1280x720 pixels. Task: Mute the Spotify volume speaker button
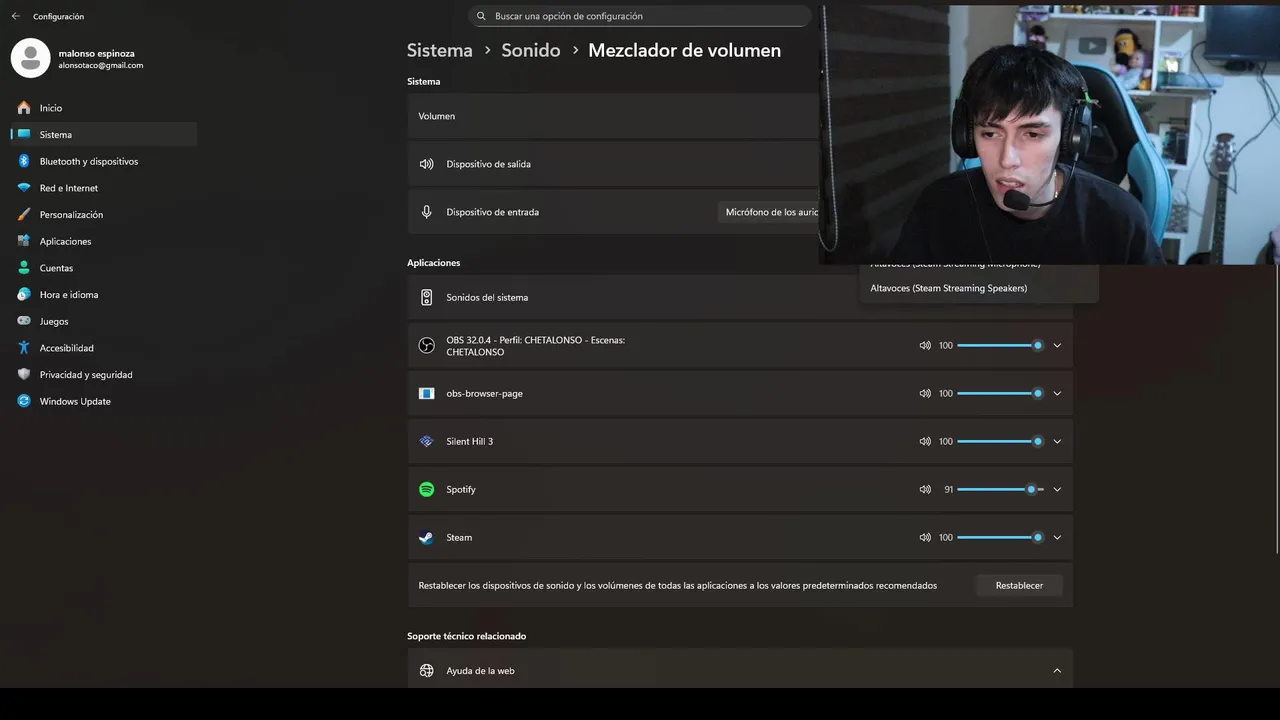pyautogui.click(x=925, y=489)
